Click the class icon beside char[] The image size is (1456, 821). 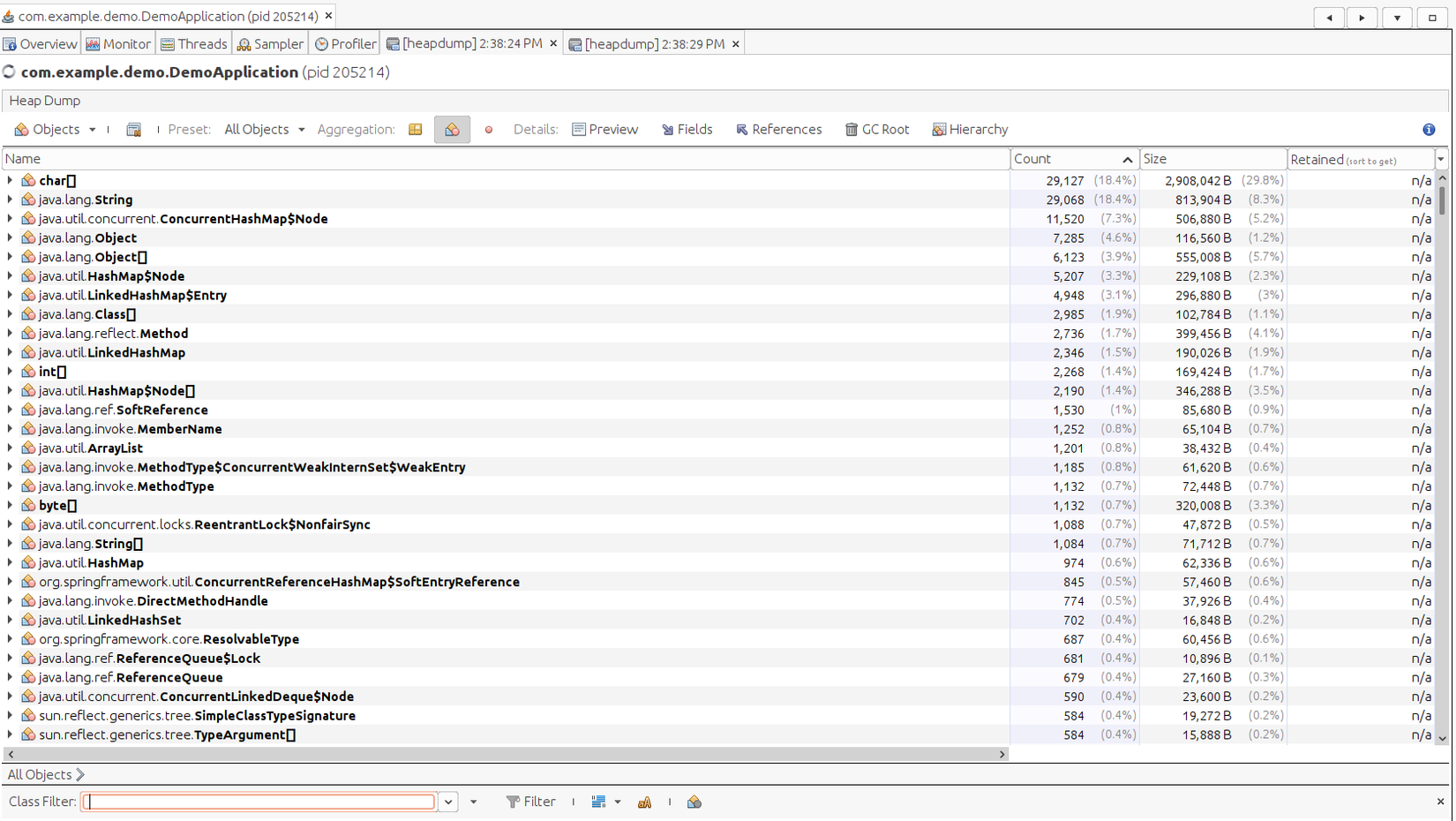point(28,181)
